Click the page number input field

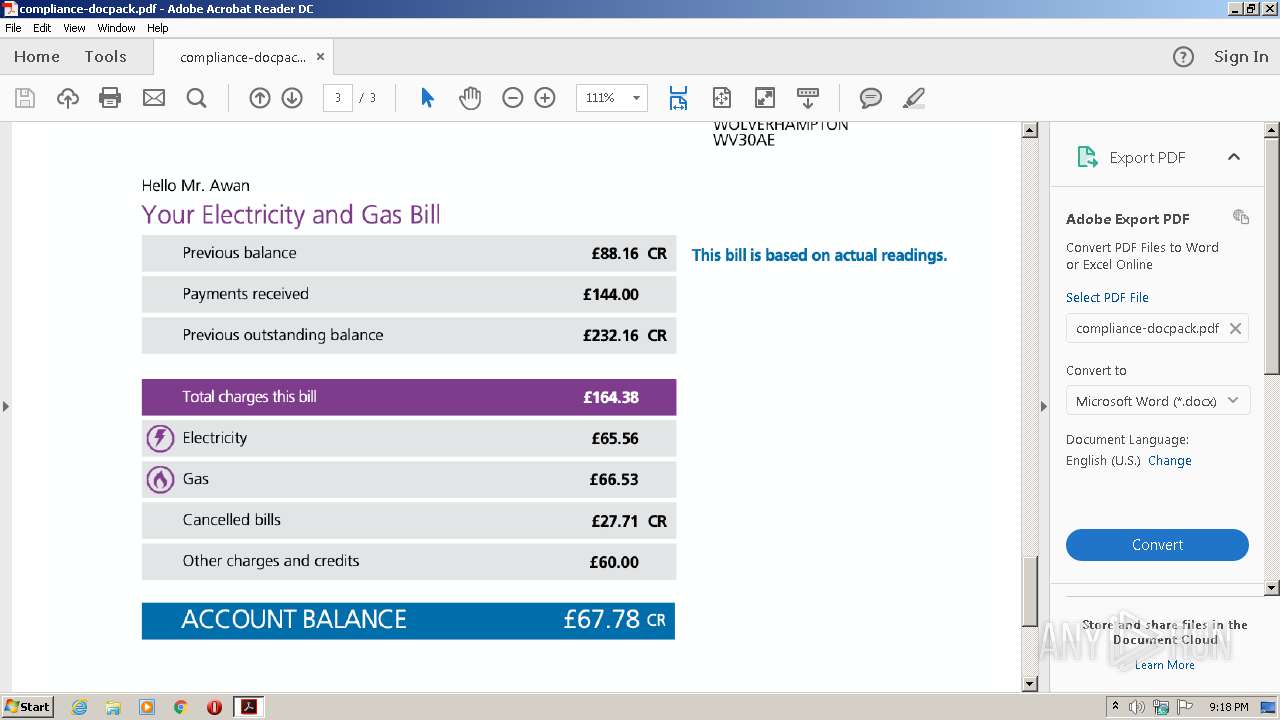337,98
